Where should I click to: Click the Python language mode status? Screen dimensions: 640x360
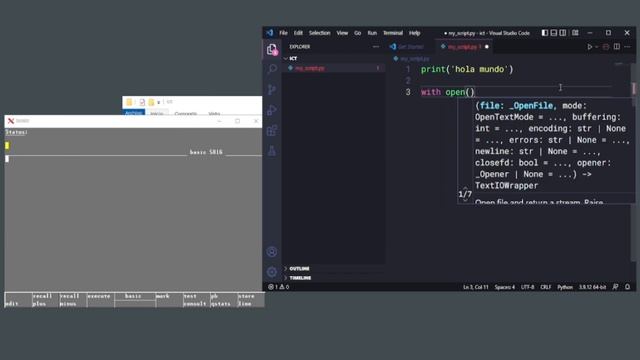pyautogui.click(x=565, y=287)
